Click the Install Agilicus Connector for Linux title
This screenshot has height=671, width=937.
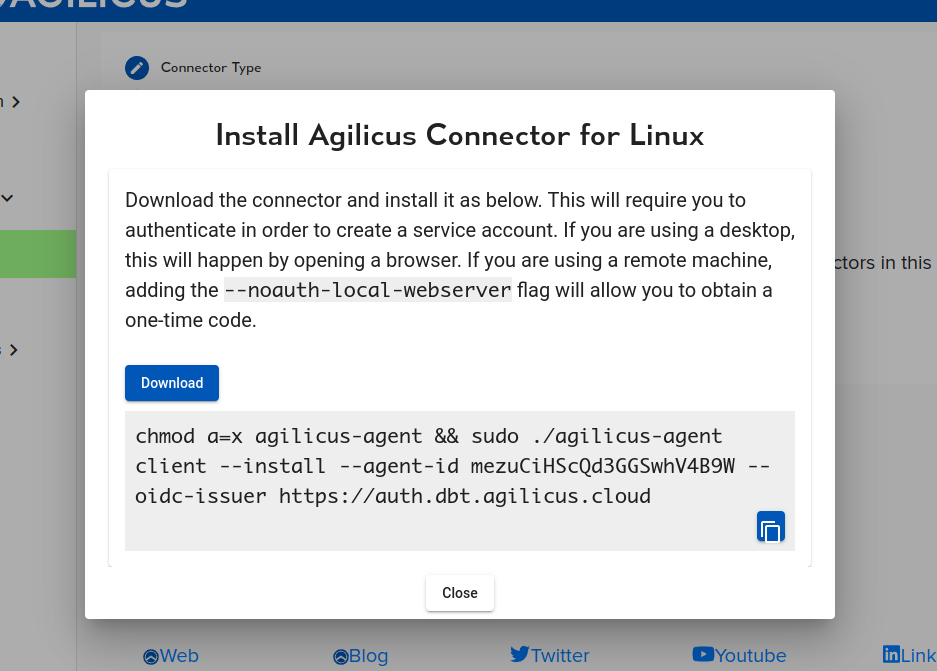click(x=459, y=135)
